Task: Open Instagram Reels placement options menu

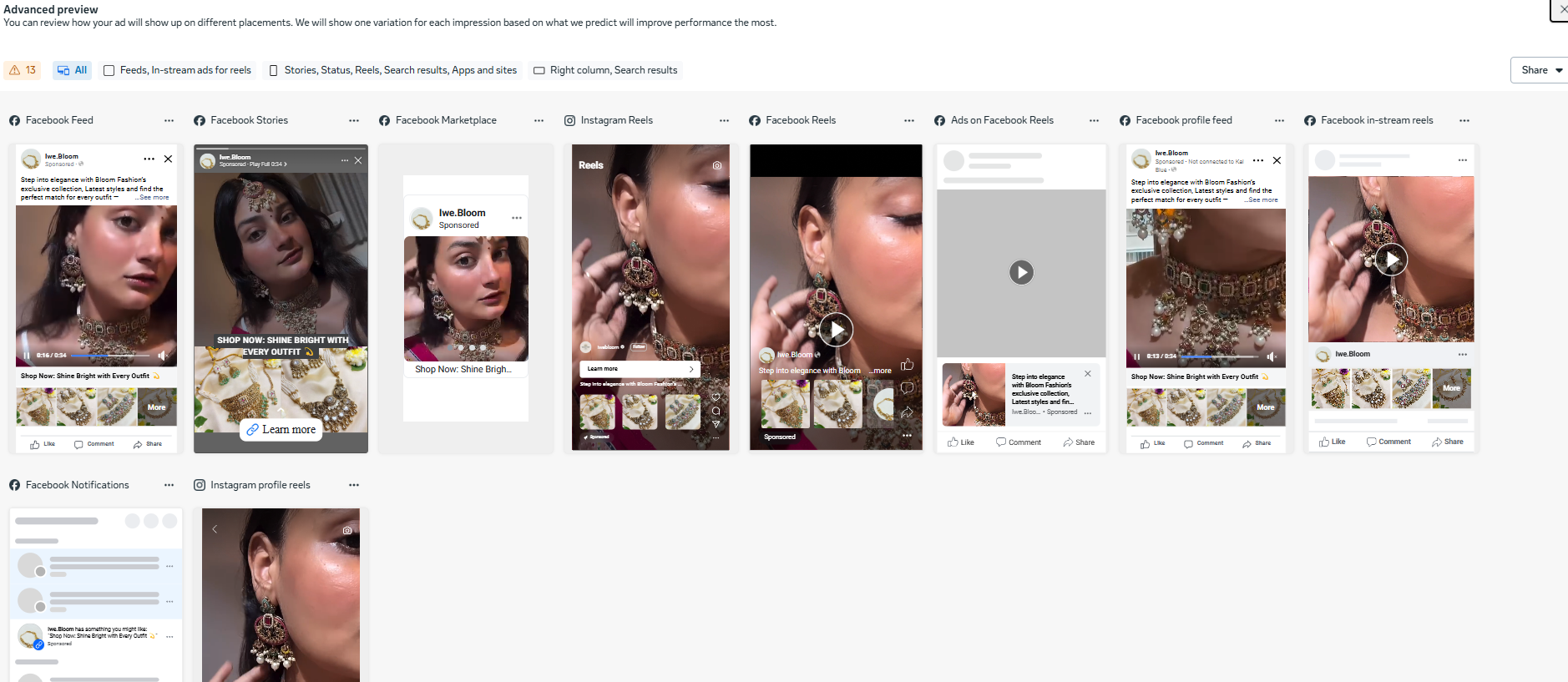Action: point(724,121)
